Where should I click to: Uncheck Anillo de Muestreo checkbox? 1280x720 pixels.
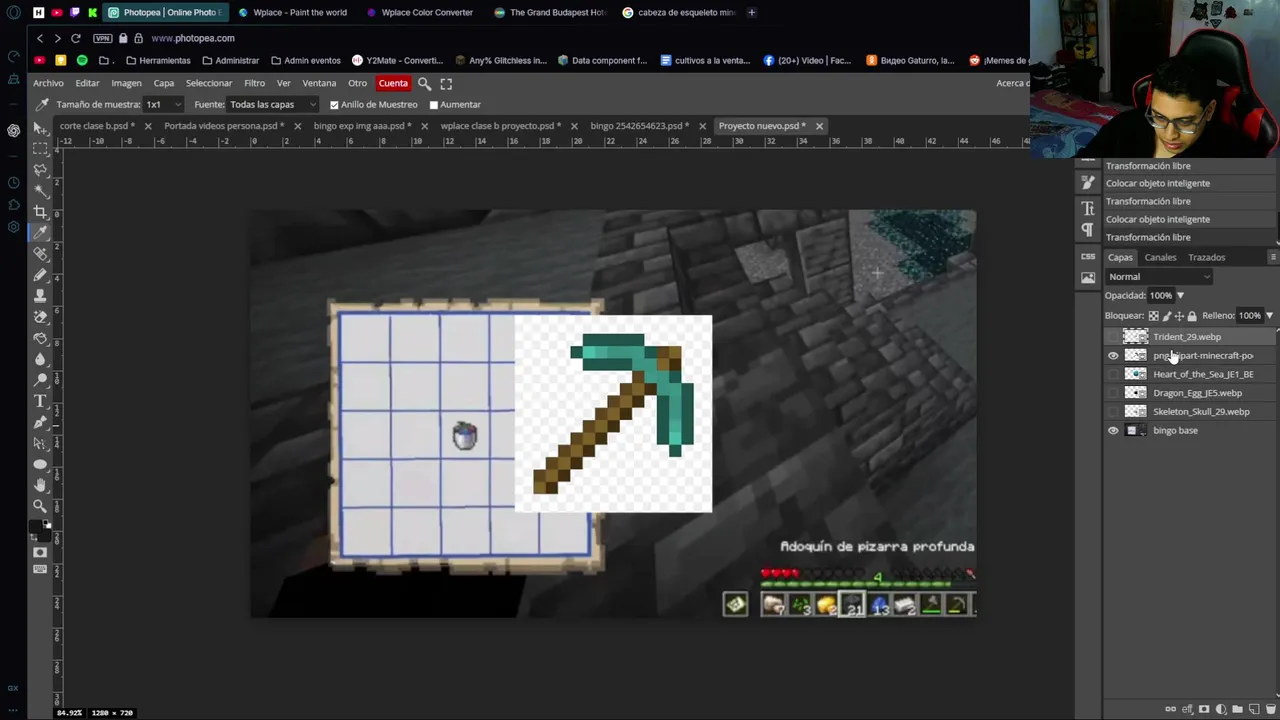(x=334, y=105)
